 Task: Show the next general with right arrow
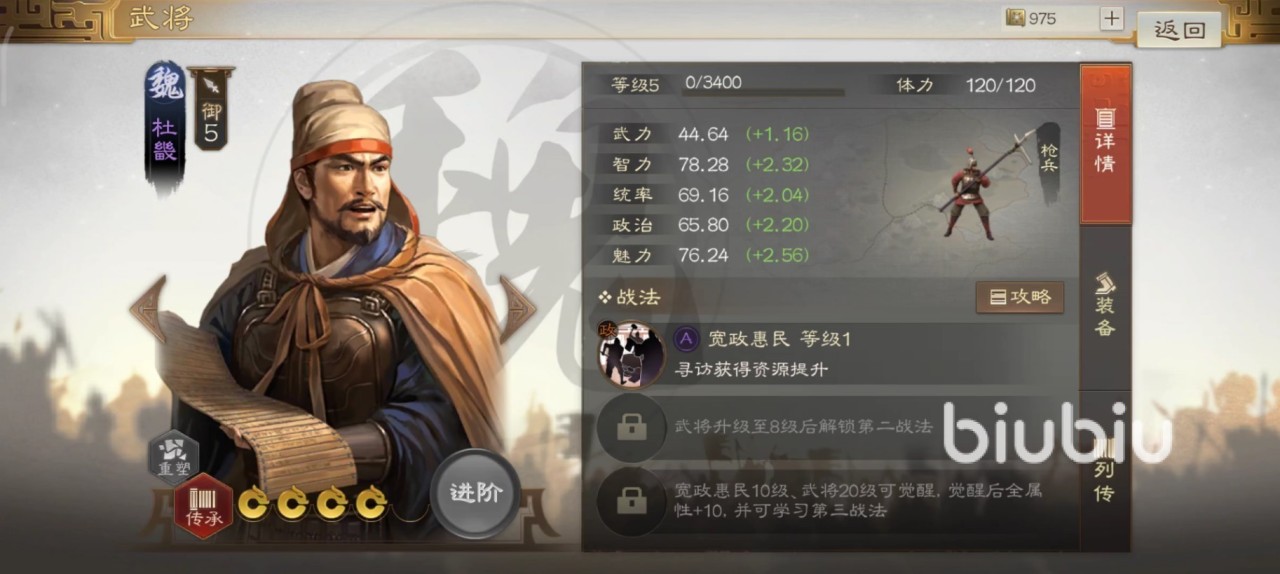[517, 309]
